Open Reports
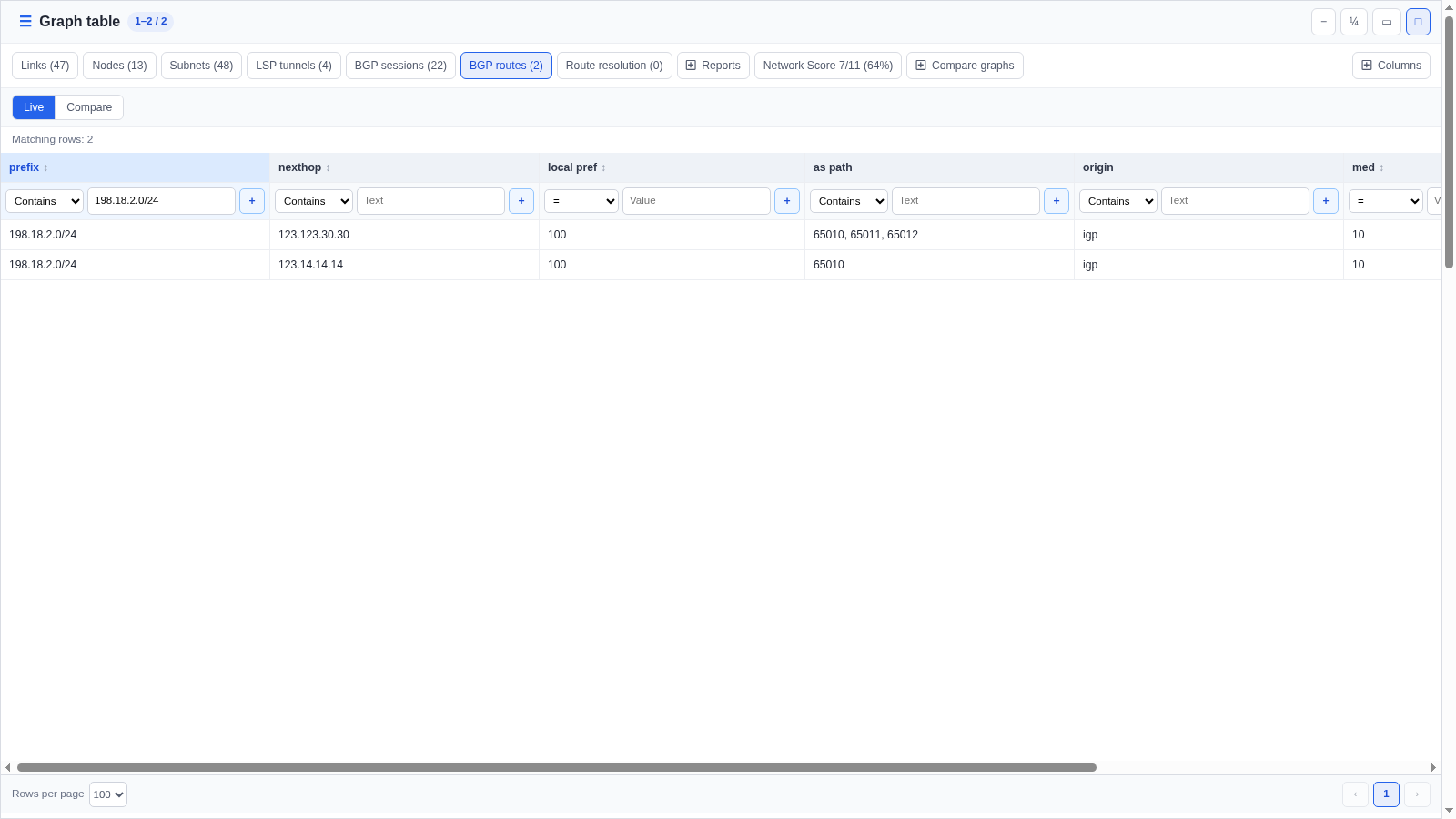1456x819 pixels. (713, 66)
